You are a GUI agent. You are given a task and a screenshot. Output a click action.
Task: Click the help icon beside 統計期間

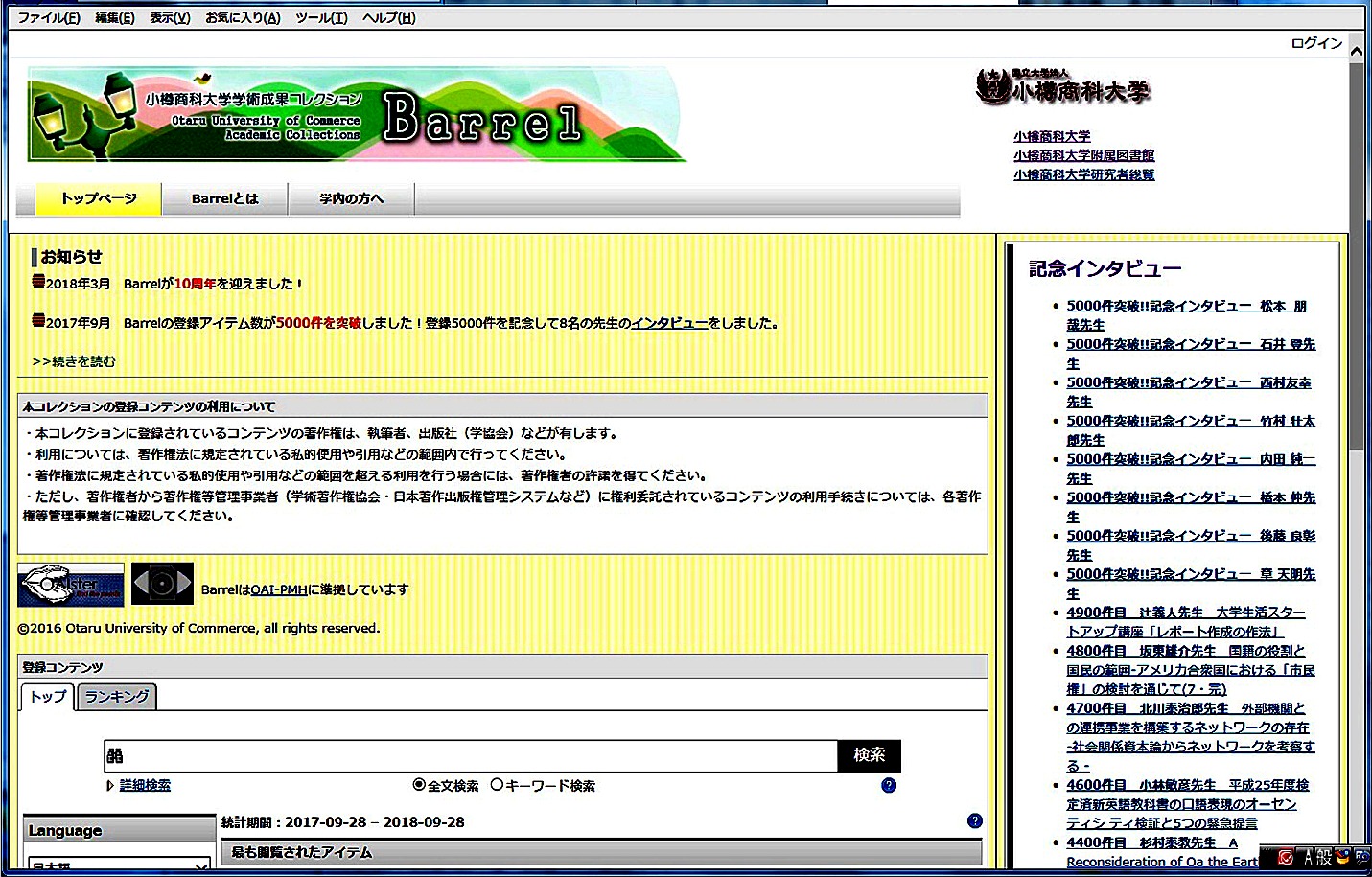click(975, 820)
